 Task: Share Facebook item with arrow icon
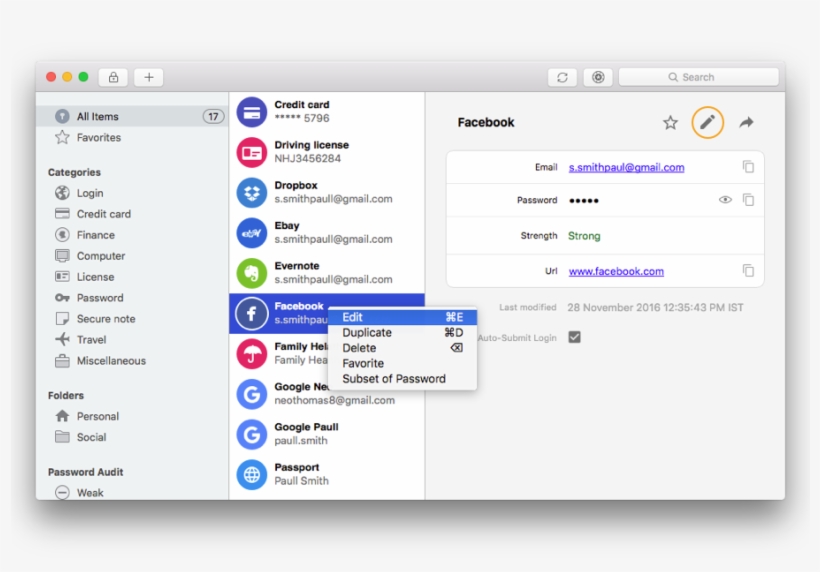click(746, 123)
